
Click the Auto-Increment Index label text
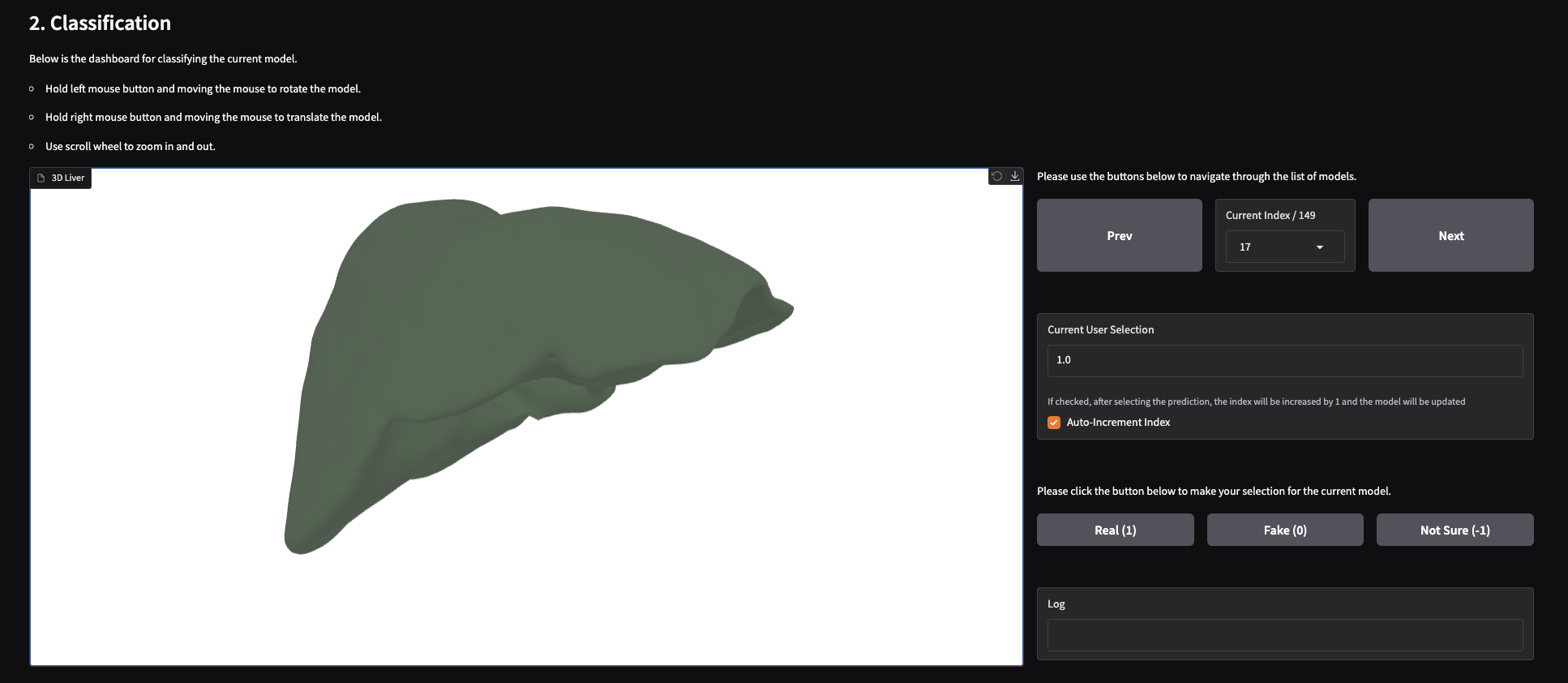tap(1118, 423)
